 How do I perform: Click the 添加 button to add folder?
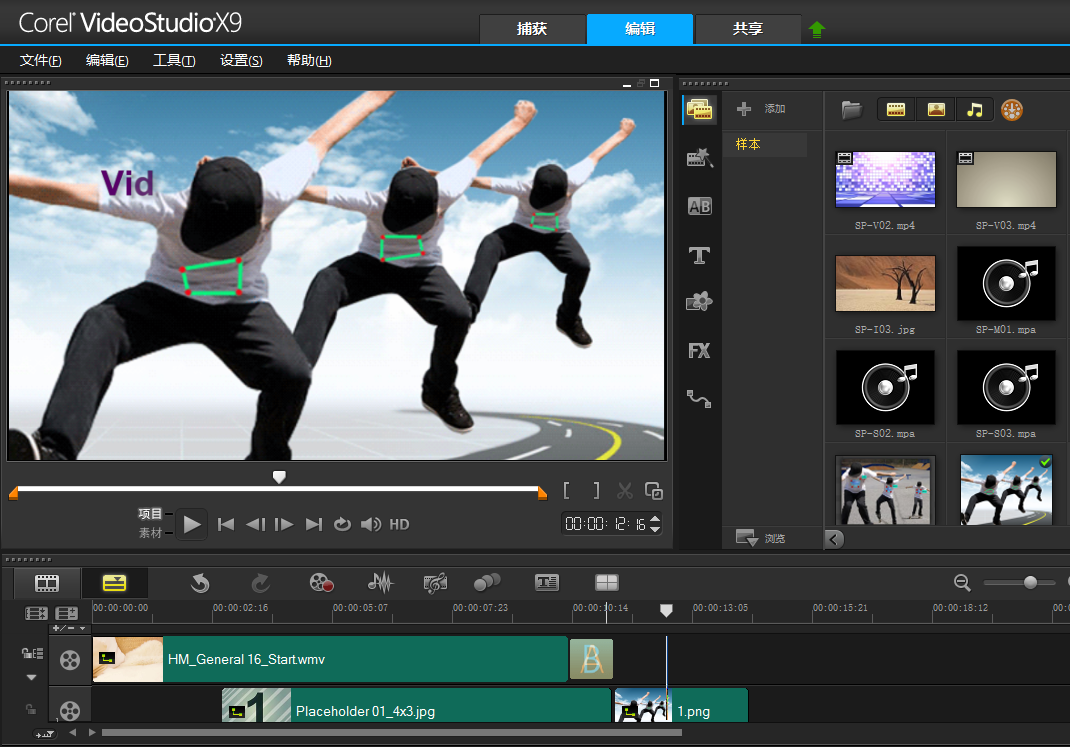(762, 109)
